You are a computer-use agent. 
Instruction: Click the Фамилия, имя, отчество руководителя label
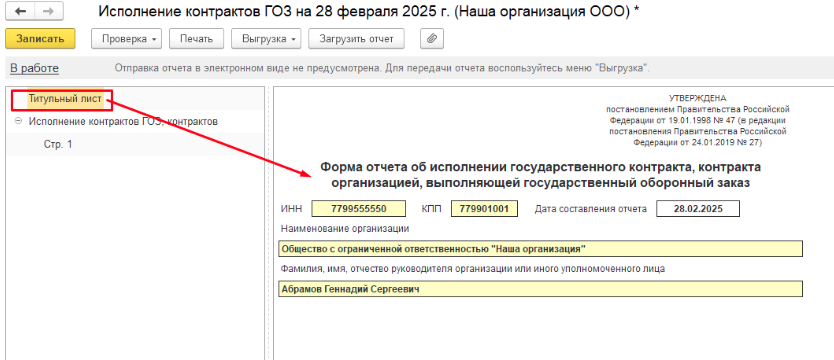click(x=472, y=269)
